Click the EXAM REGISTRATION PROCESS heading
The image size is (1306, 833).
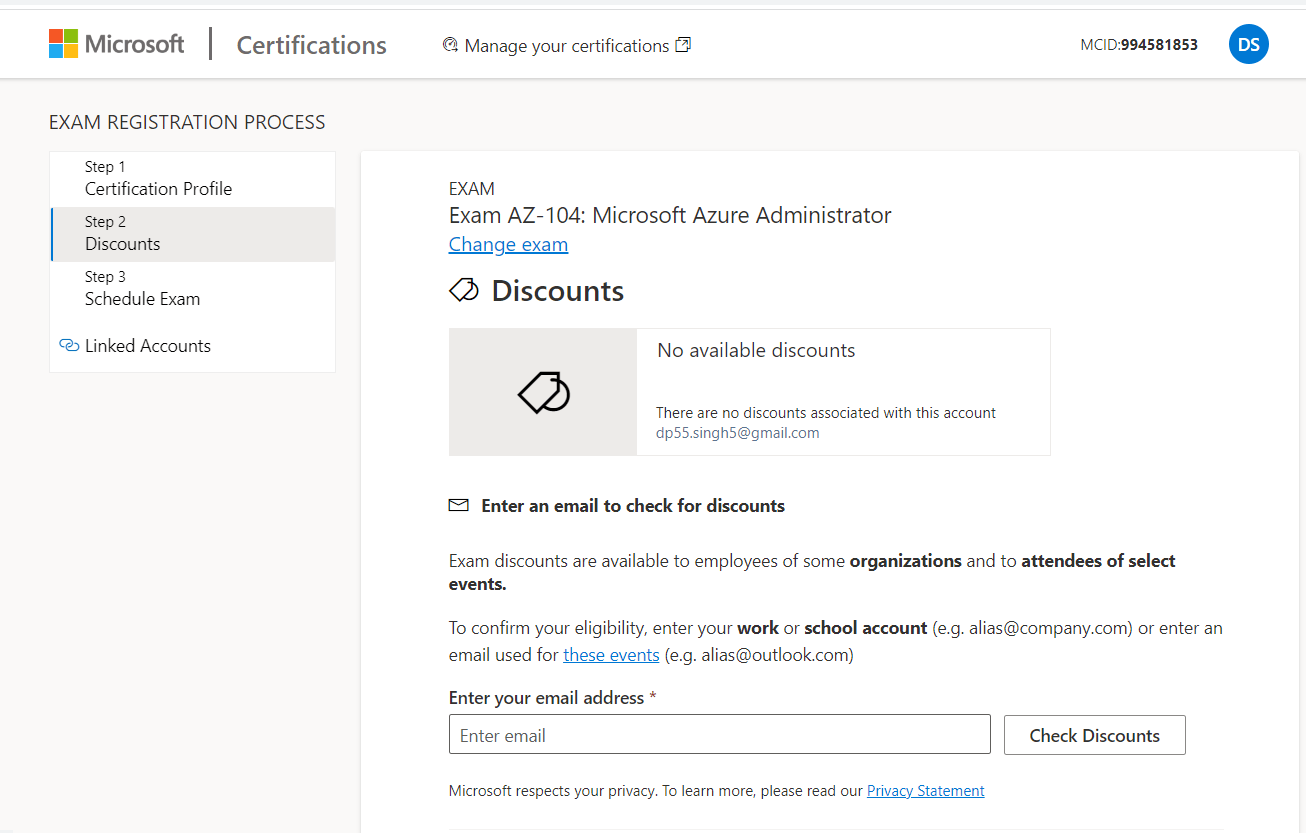coord(187,122)
